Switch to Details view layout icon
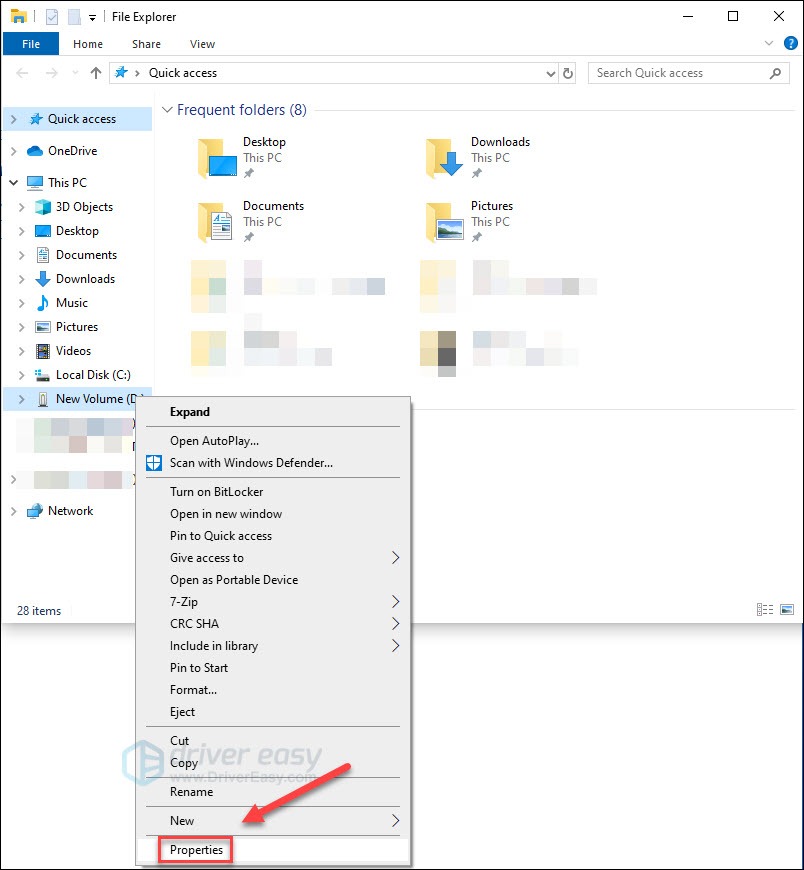This screenshot has height=870, width=804. [x=765, y=610]
